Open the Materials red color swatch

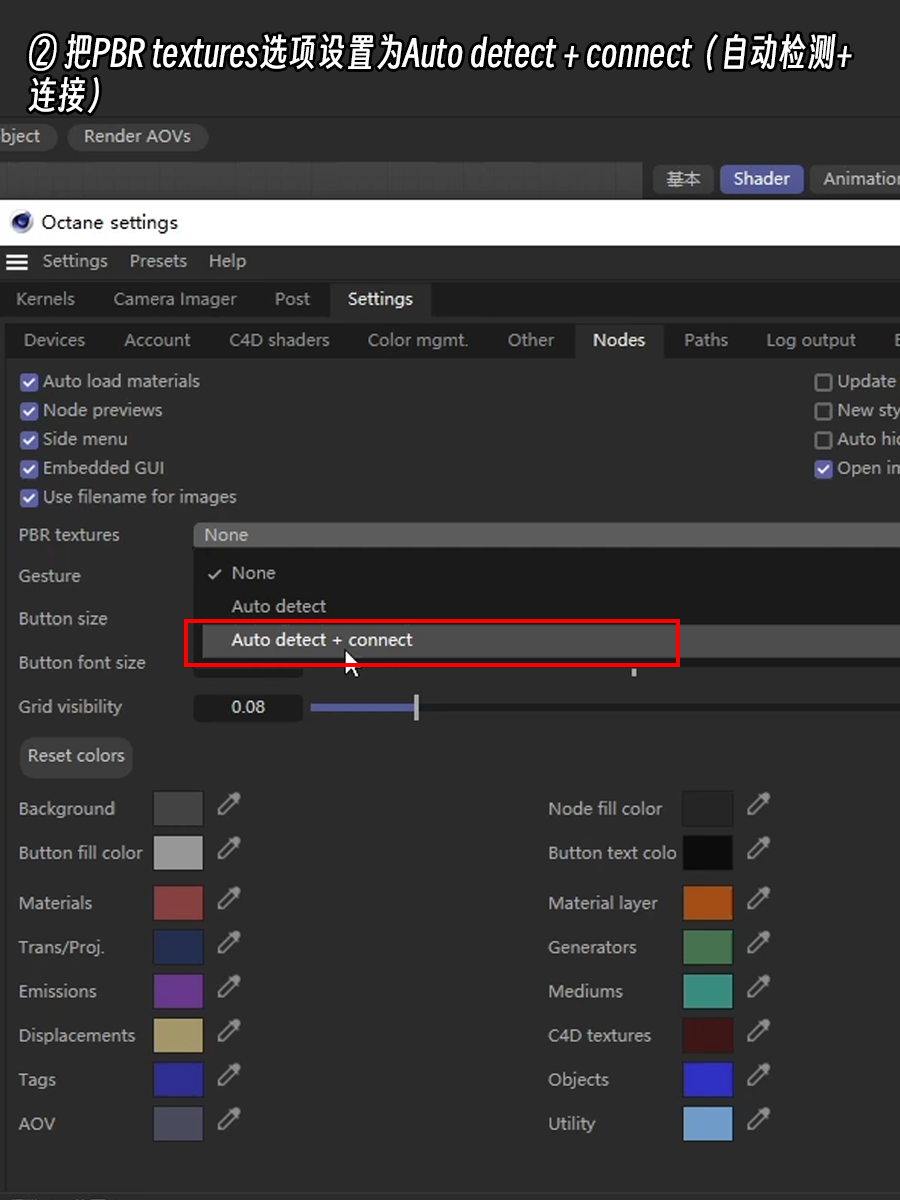(178, 903)
